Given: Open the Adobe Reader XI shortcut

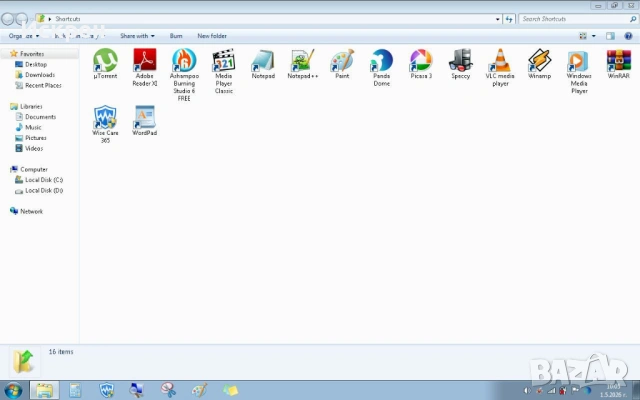Looking at the screenshot, I should 144,67.
